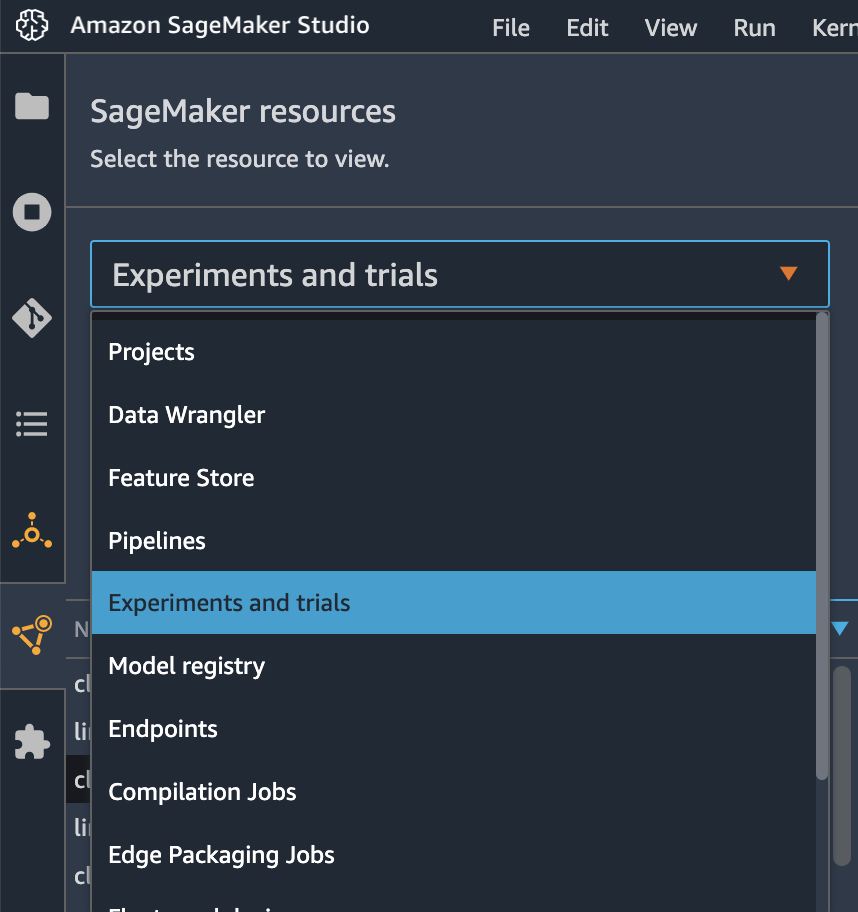Open the Edit menu
Screen dimensions: 858x912
(x=587, y=27)
